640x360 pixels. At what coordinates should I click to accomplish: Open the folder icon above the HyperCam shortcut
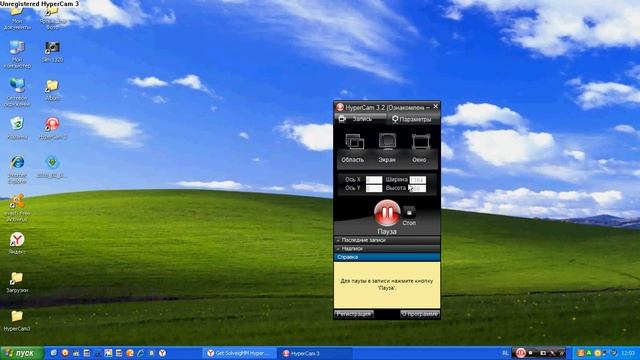[52, 90]
